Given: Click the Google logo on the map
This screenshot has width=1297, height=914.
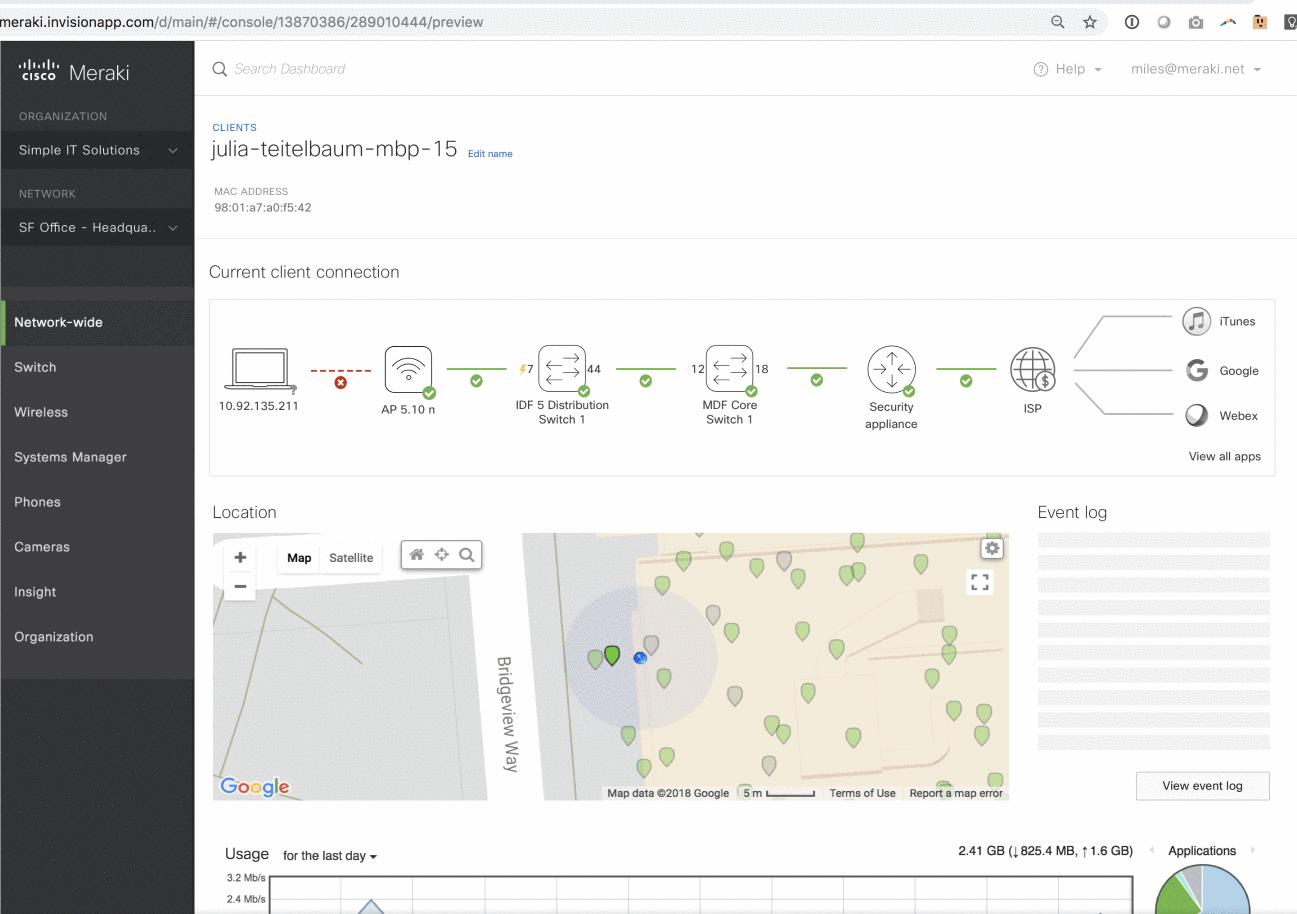Looking at the screenshot, I should [255, 787].
